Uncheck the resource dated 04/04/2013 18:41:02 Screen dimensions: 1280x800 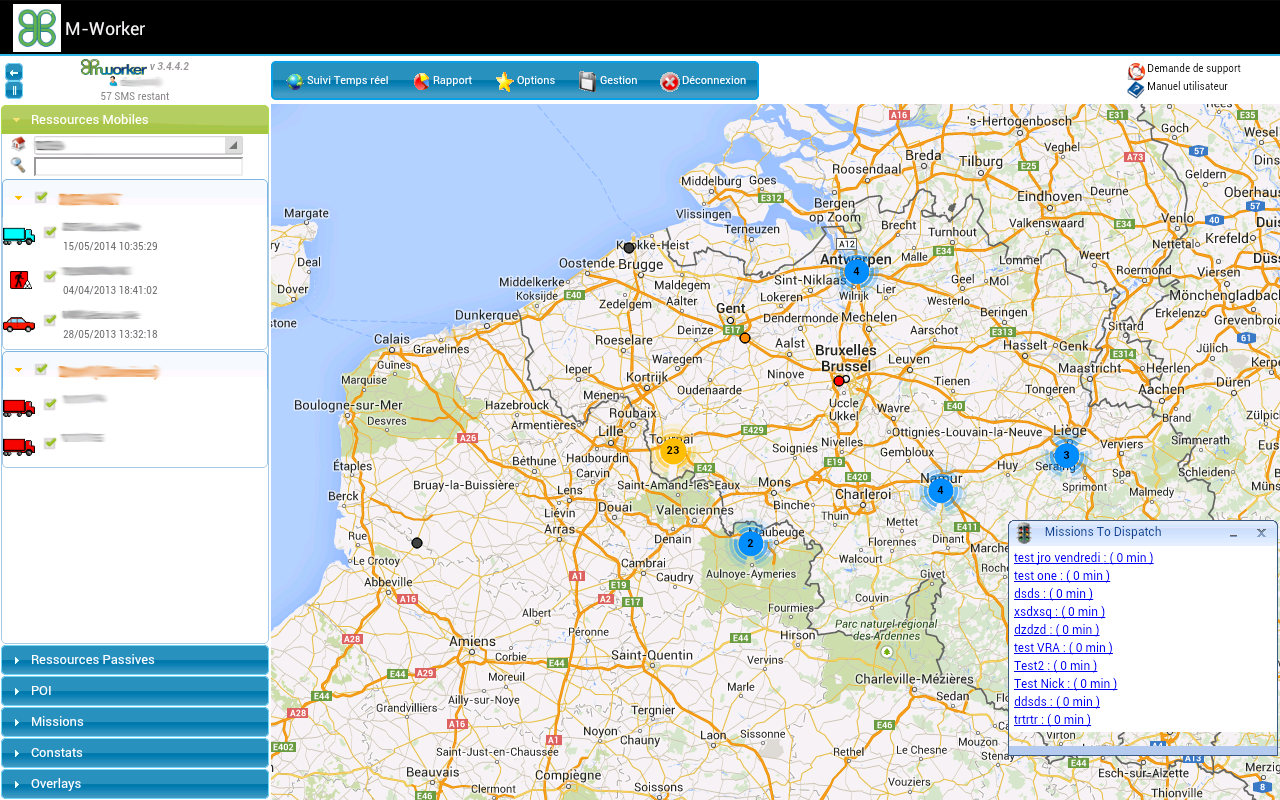(50, 276)
